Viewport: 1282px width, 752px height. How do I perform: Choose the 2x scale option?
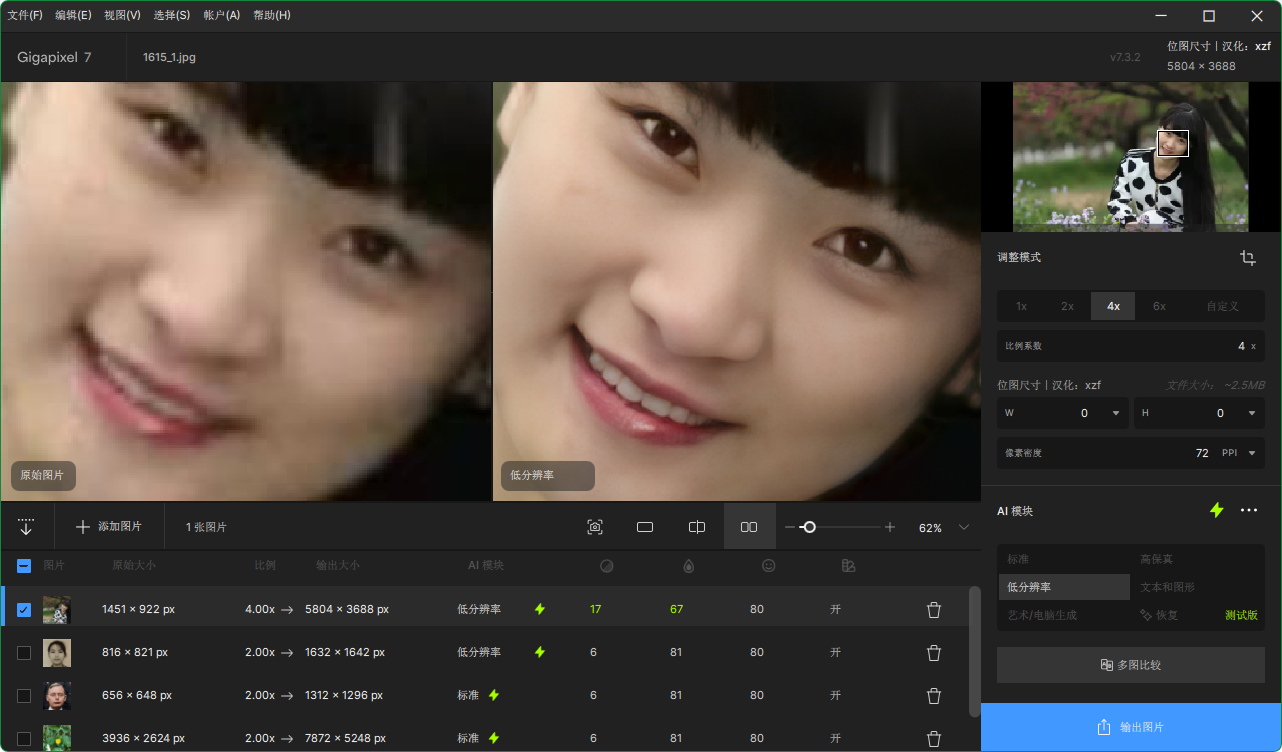[1067, 306]
